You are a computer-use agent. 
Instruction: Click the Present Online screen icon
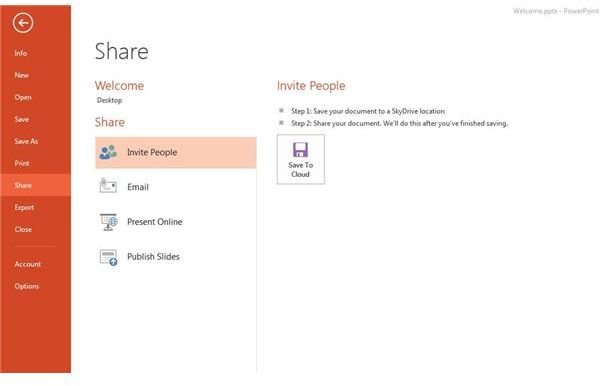click(109, 222)
